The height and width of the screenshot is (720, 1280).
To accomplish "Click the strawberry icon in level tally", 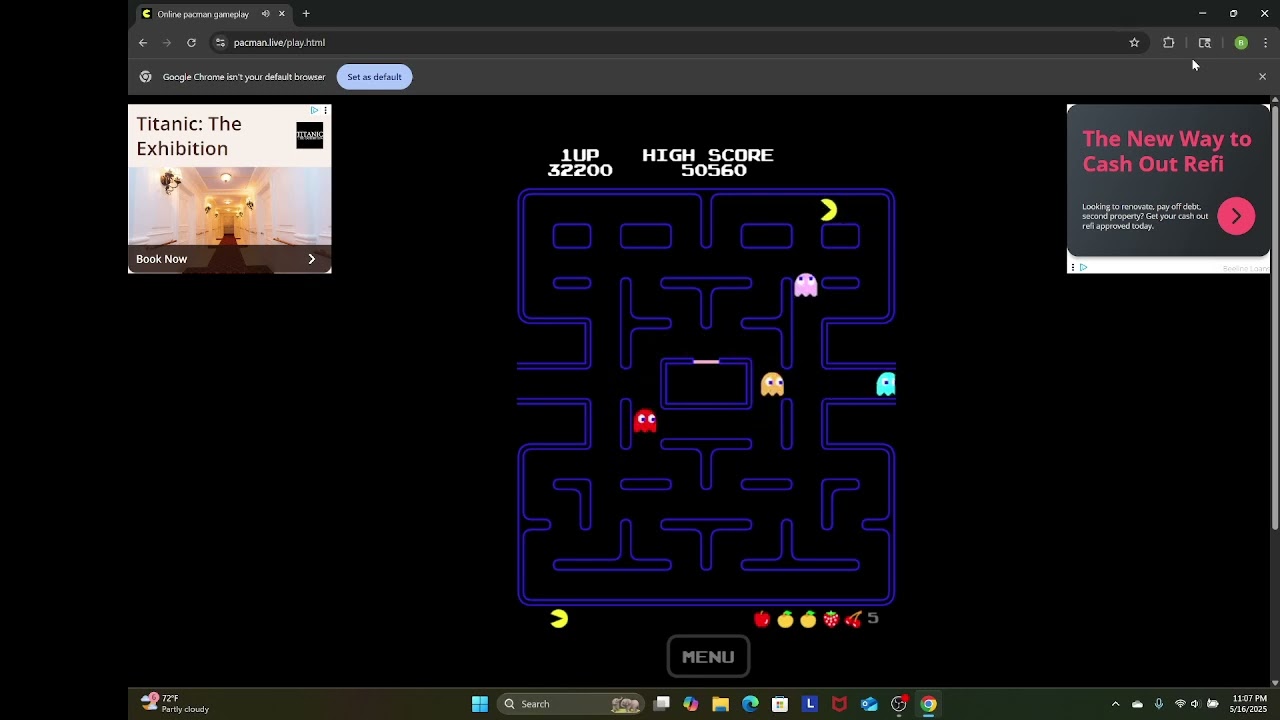I will point(831,619).
